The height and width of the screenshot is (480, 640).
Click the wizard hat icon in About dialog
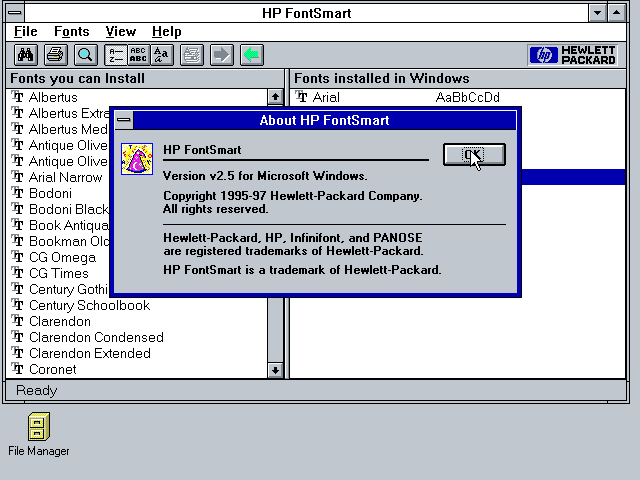[137, 159]
